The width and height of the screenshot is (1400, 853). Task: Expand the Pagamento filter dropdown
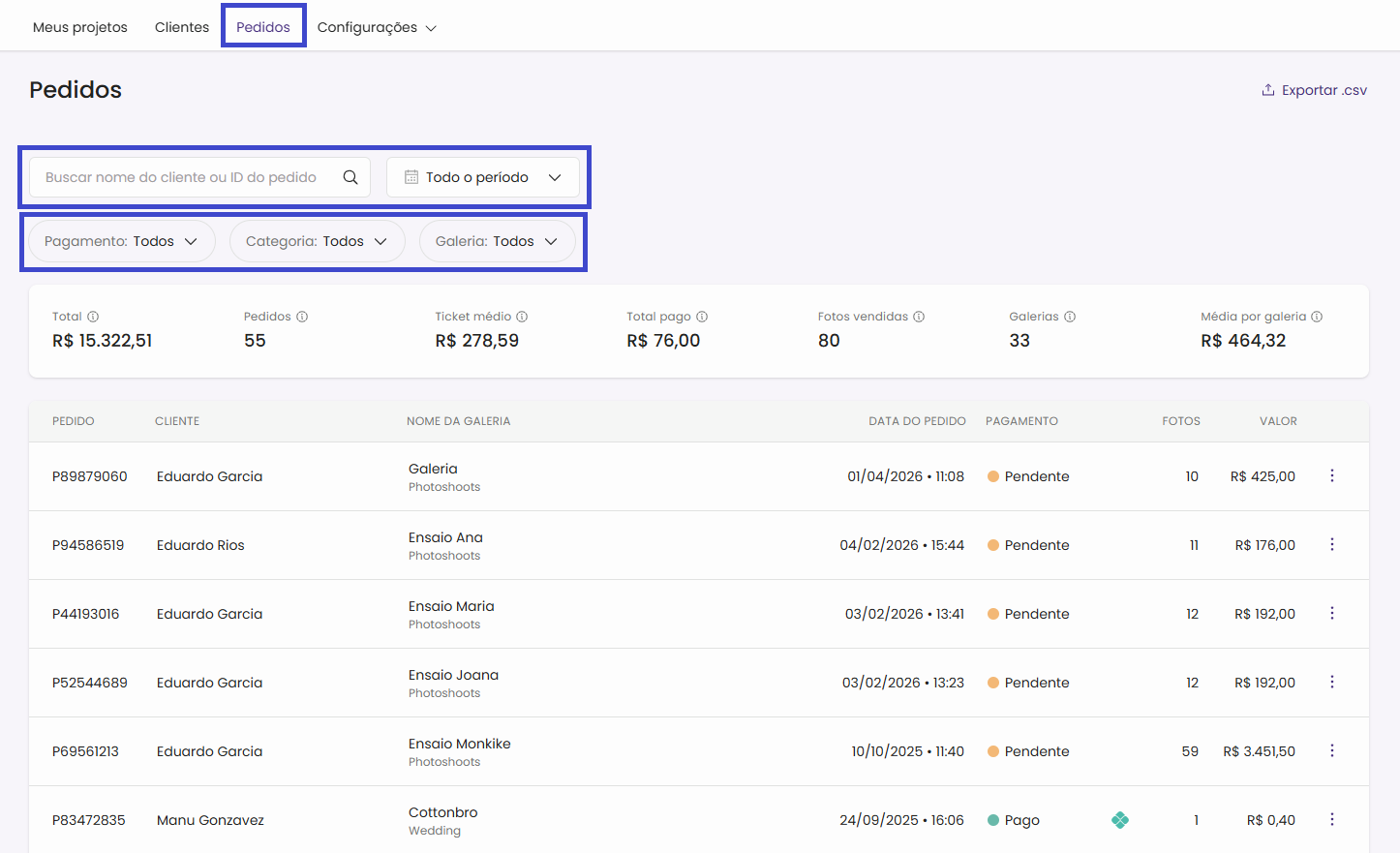pos(121,241)
